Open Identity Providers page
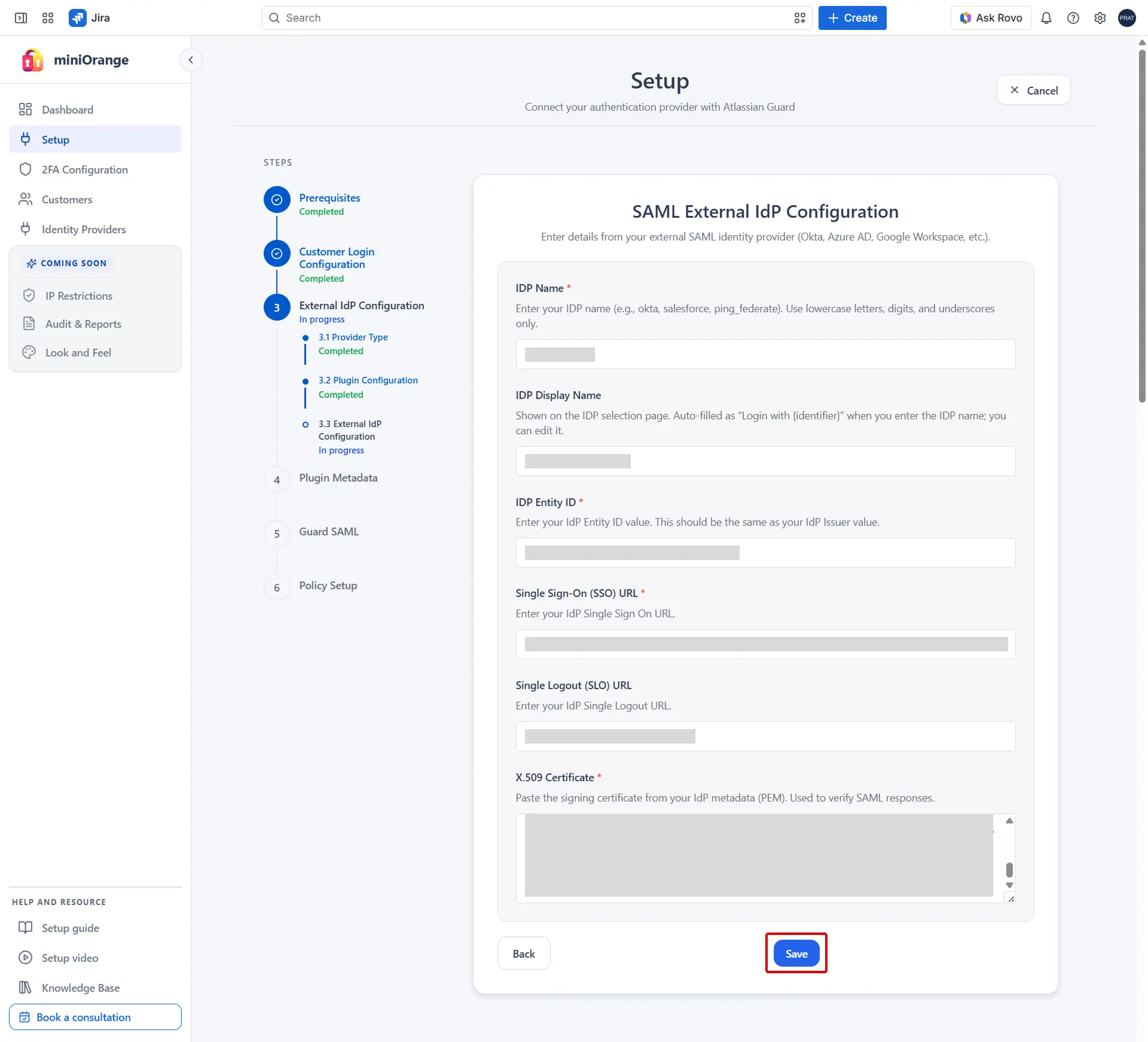Viewport: 1148px width, 1042px height. (96, 229)
